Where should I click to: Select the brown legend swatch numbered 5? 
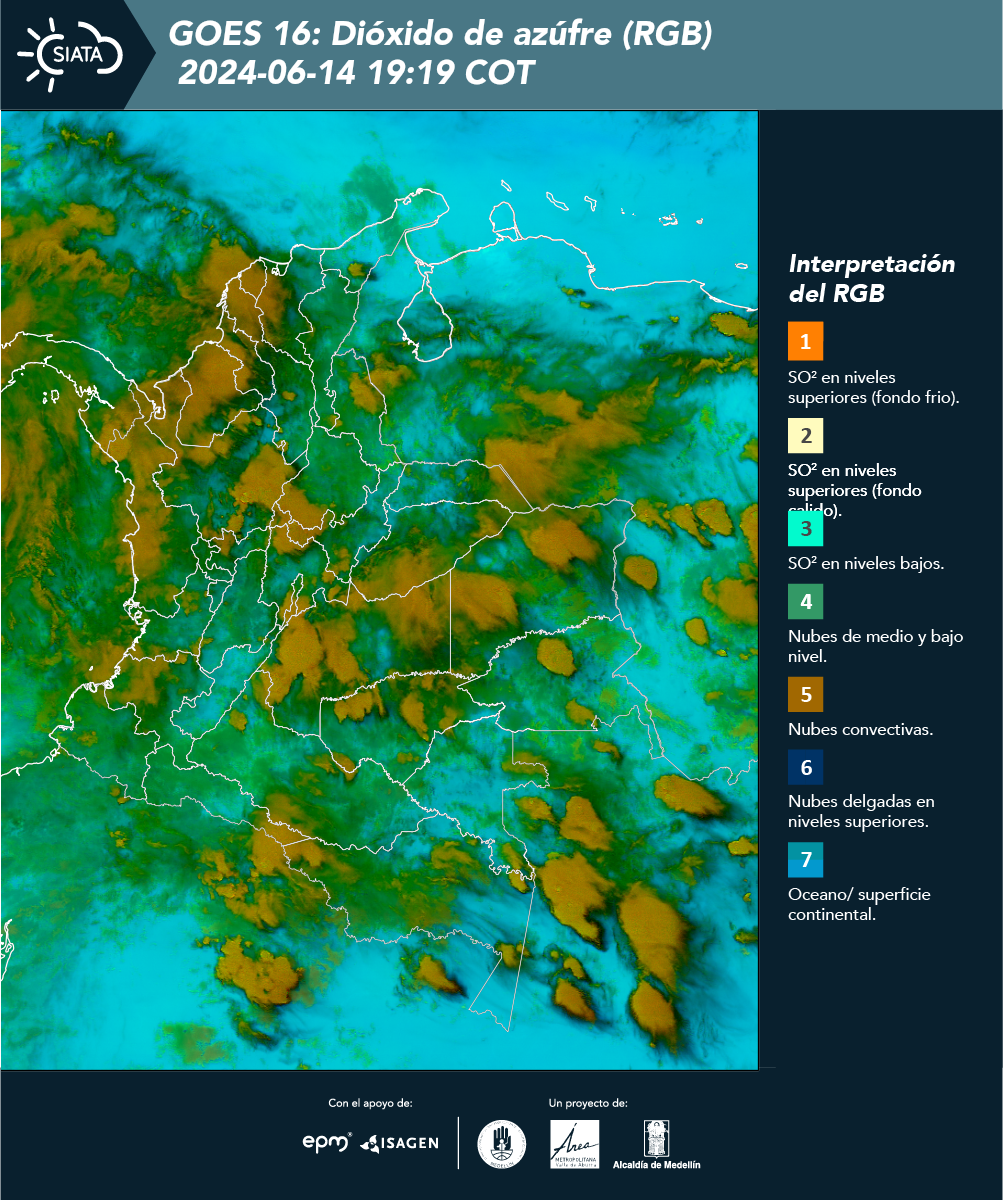pyautogui.click(x=805, y=694)
